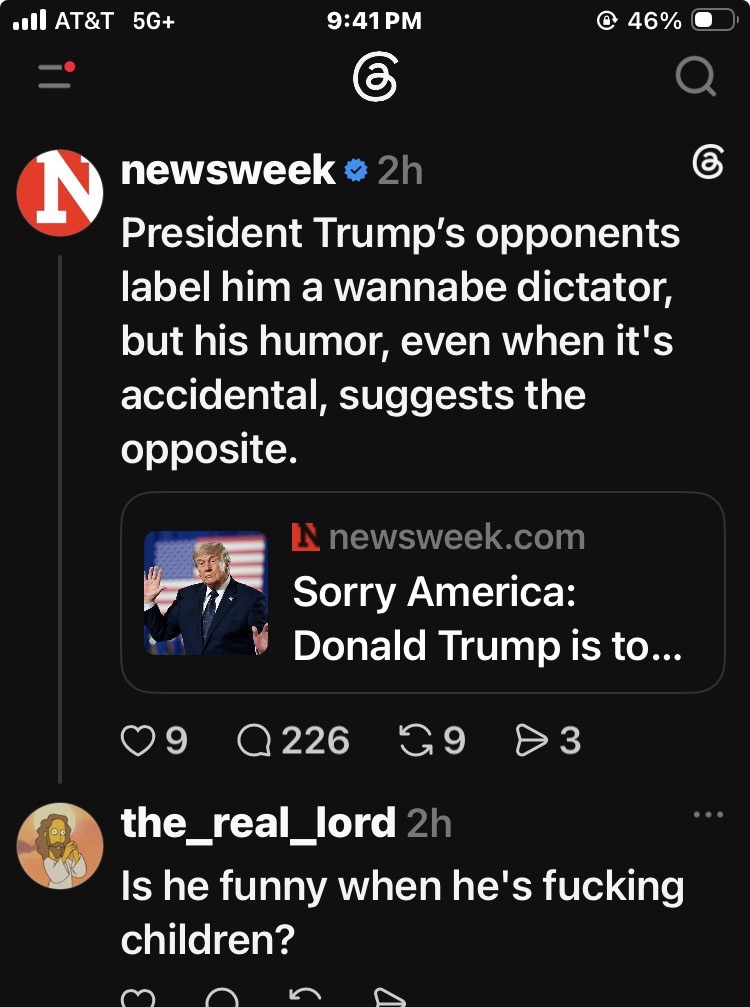Open the search magnifier icon
Image resolution: width=750 pixels, height=1007 pixels.
coord(696,76)
